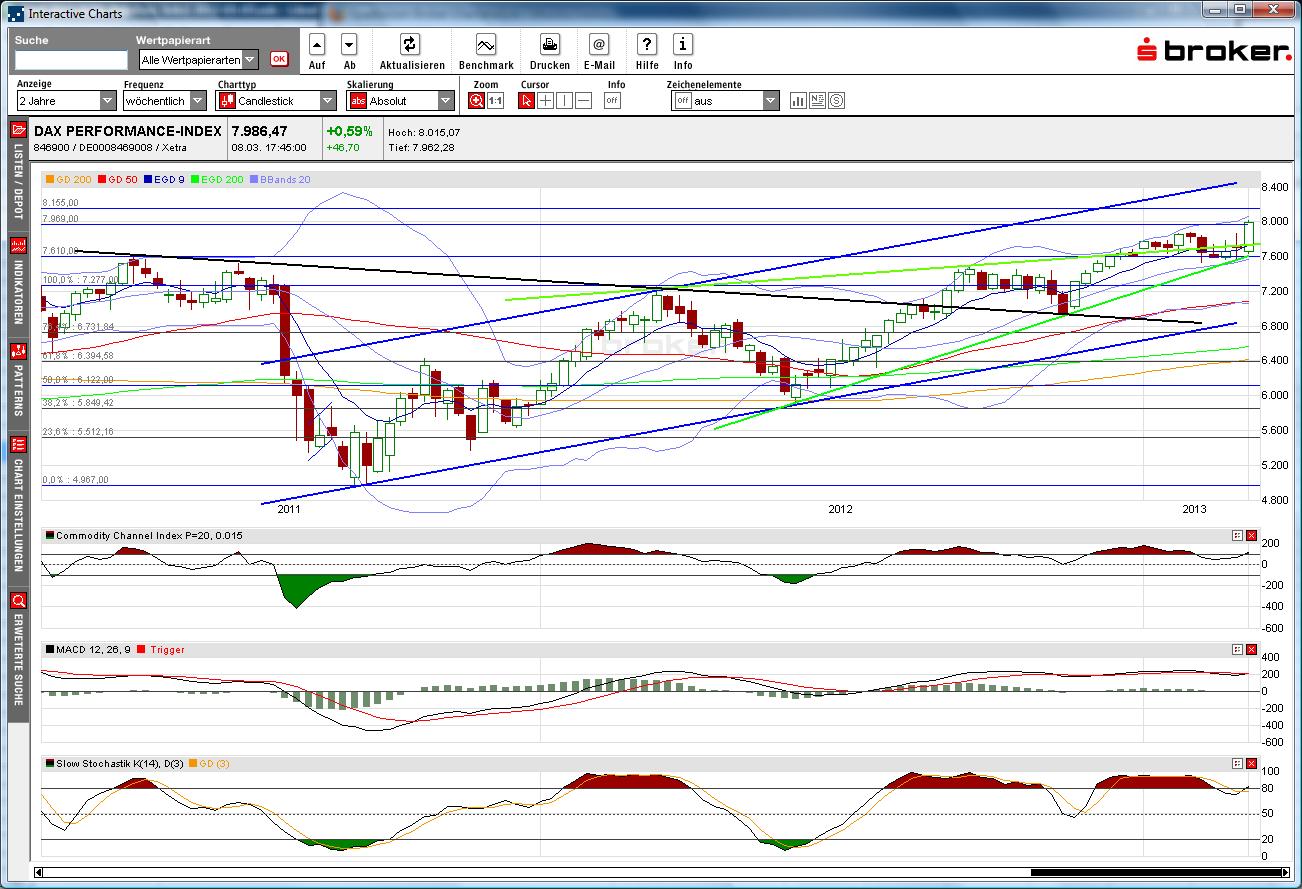1302x889 pixels.
Task: Open Hilfe help icon
Action: point(647,44)
